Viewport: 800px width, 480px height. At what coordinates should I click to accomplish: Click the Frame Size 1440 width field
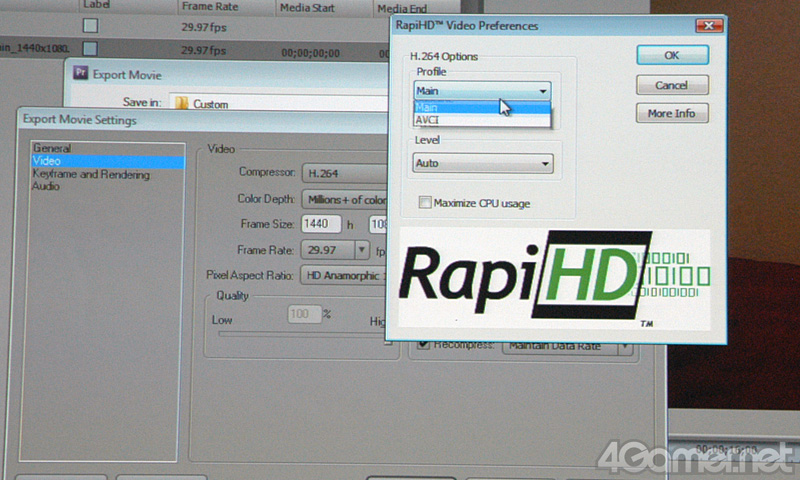(x=322, y=224)
